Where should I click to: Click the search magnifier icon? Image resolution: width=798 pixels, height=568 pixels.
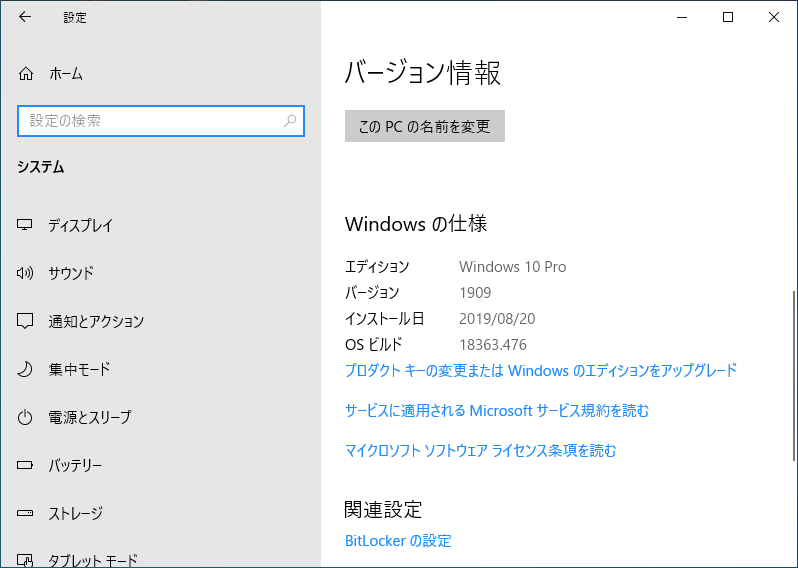[x=290, y=121]
